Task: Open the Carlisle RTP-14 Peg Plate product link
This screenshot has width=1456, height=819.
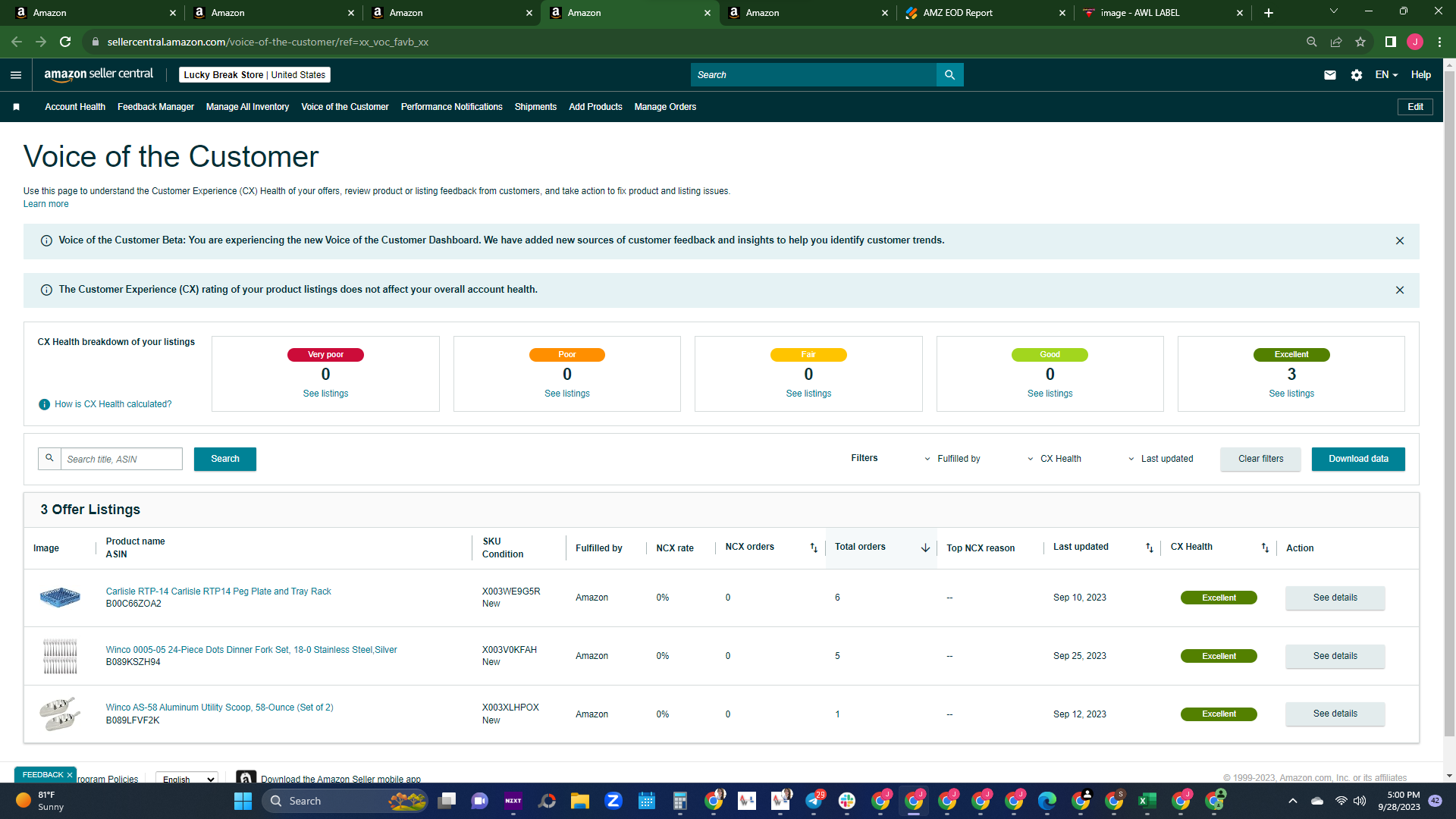Action: (218, 591)
